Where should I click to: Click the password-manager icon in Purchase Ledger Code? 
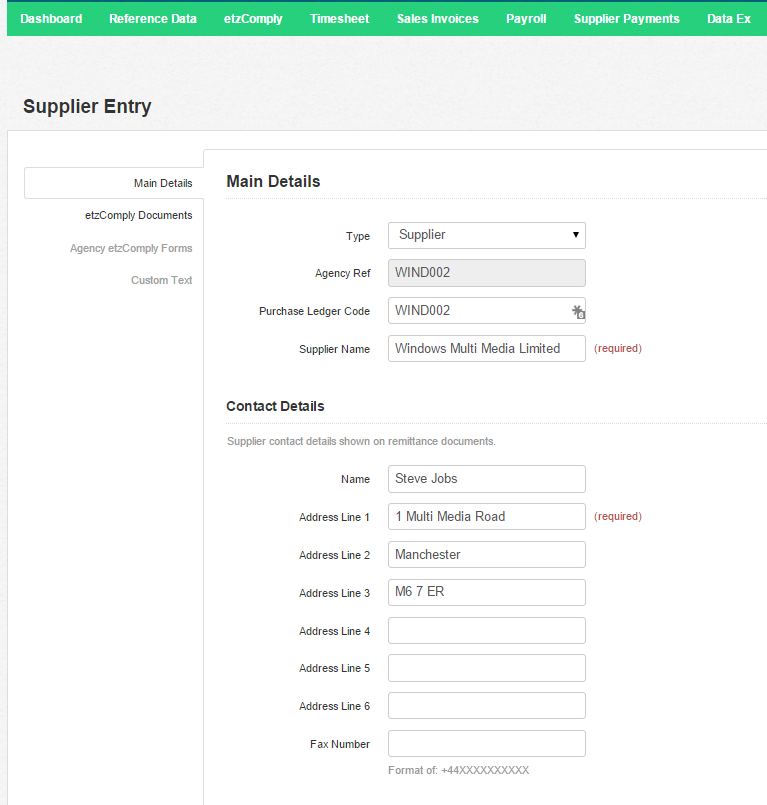point(578,312)
